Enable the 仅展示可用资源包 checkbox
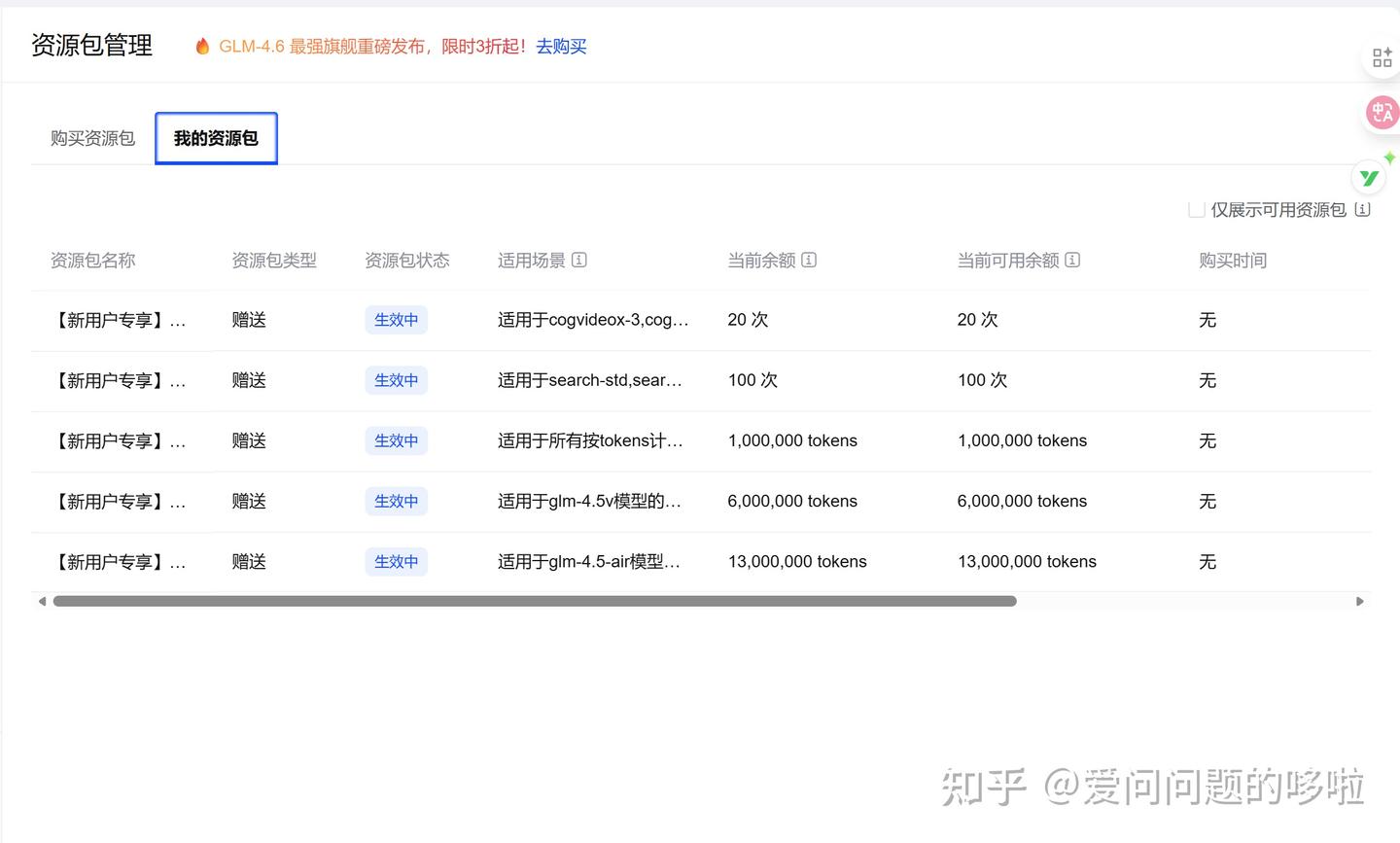This screenshot has width=1400, height=843. click(1197, 209)
